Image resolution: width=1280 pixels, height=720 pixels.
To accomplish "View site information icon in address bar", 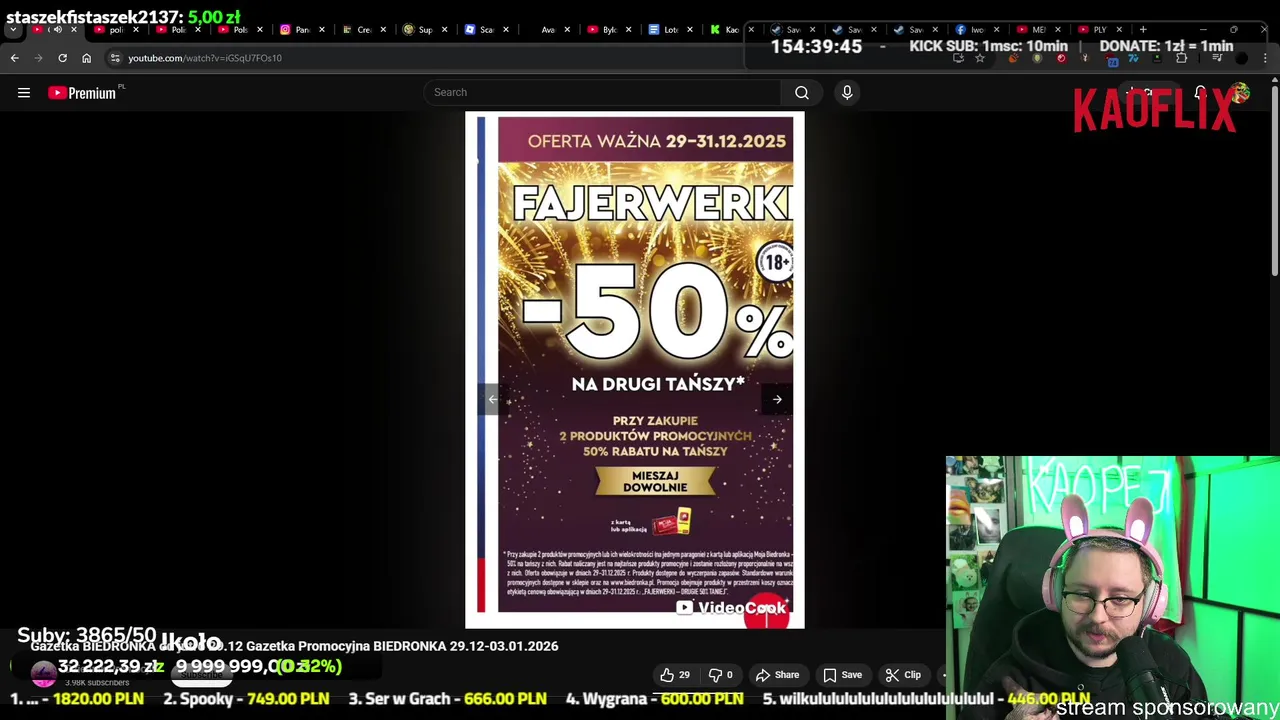I will (115, 58).
